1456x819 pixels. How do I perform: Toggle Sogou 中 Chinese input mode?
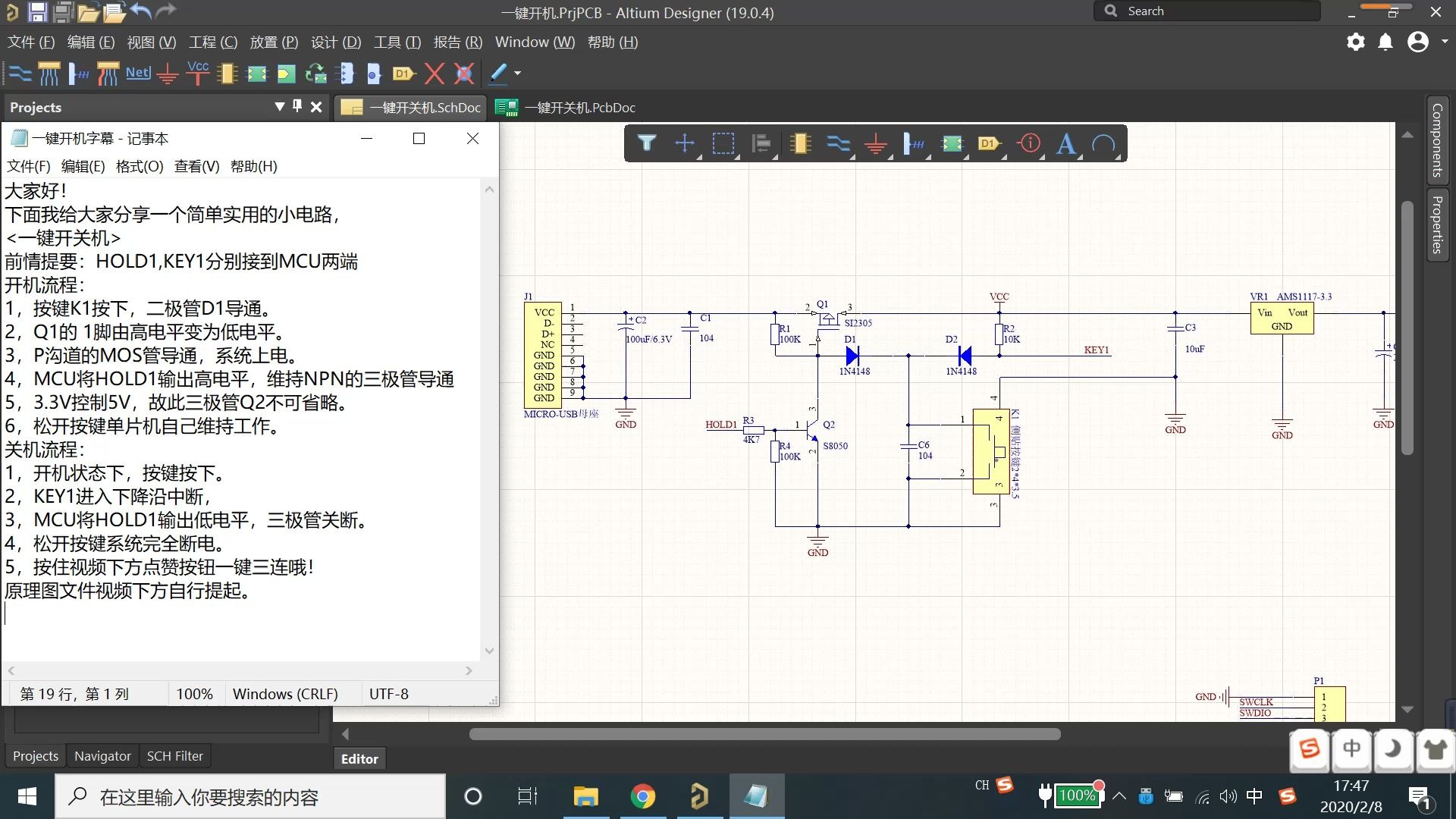1351,749
